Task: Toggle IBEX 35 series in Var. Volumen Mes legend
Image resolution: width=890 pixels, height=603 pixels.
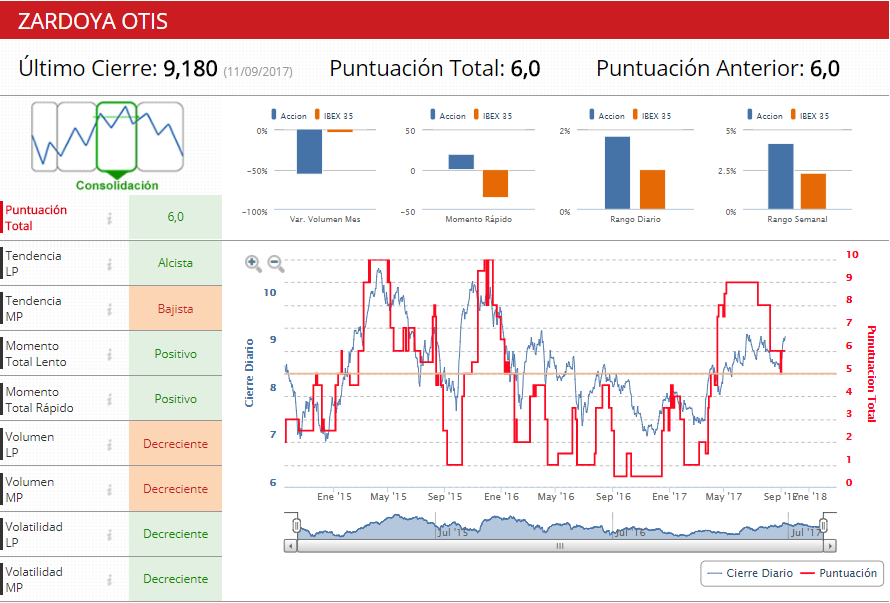Action: pyautogui.click(x=334, y=115)
